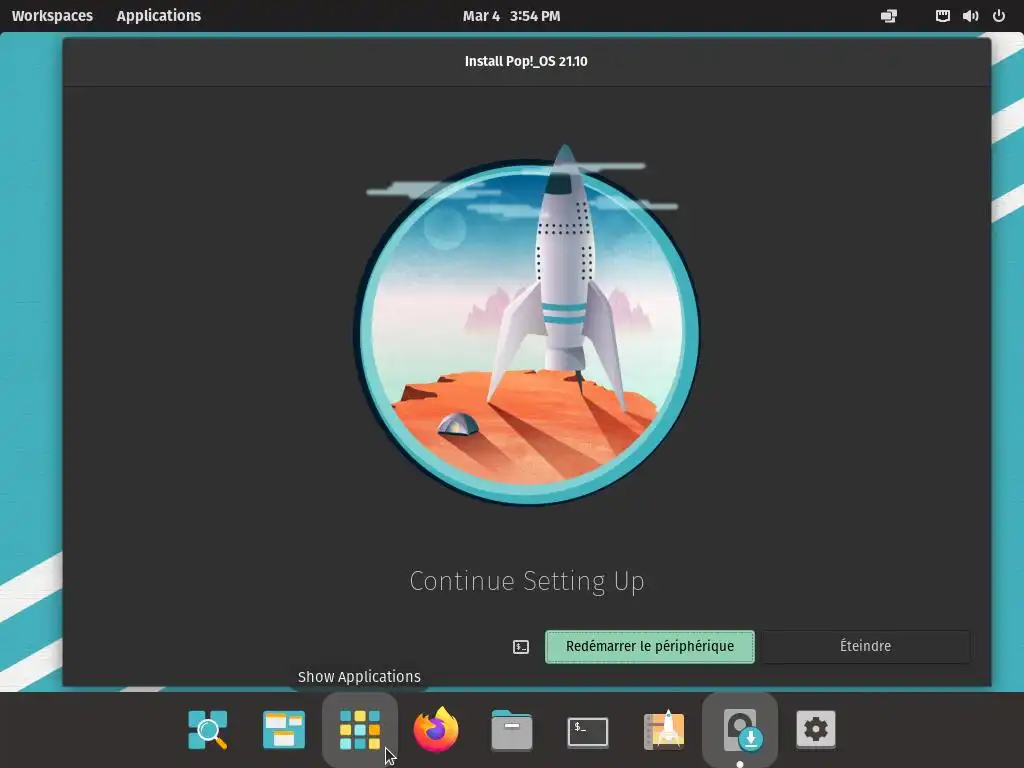This screenshot has width=1024, height=768.
Task: Click the Continue Setting Up heading
Action: point(526,581)
